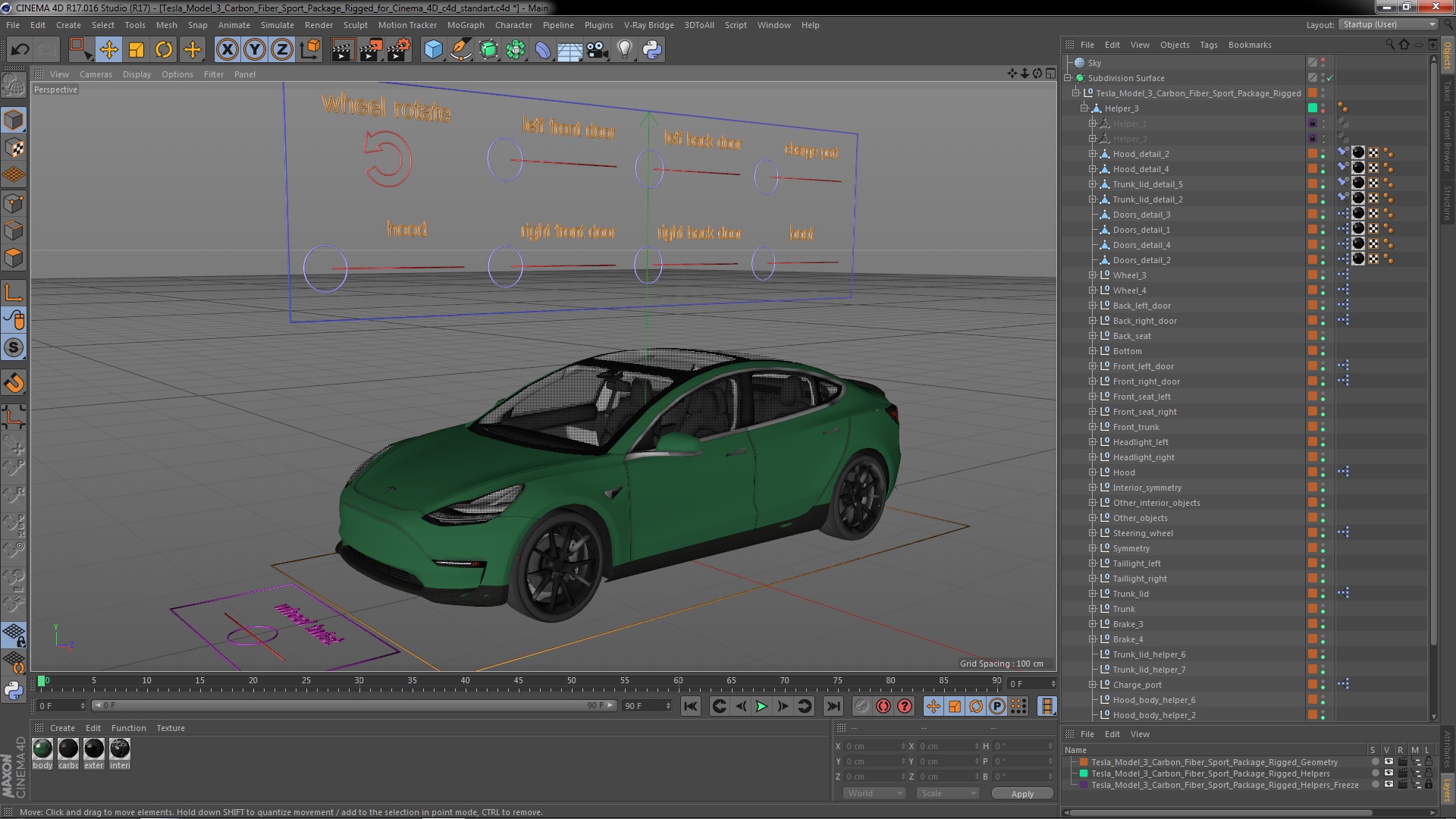Go to the end of animation

(x=833, y=706)
